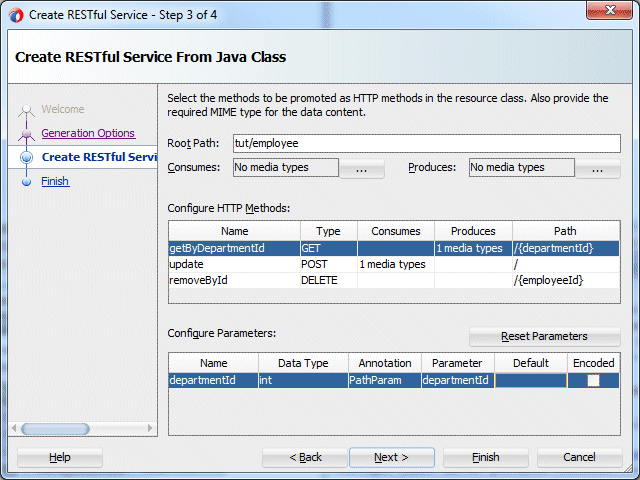Open Produces media types browse button
Image resolution: width=640 pixels, height=480 pixels.
598,168
